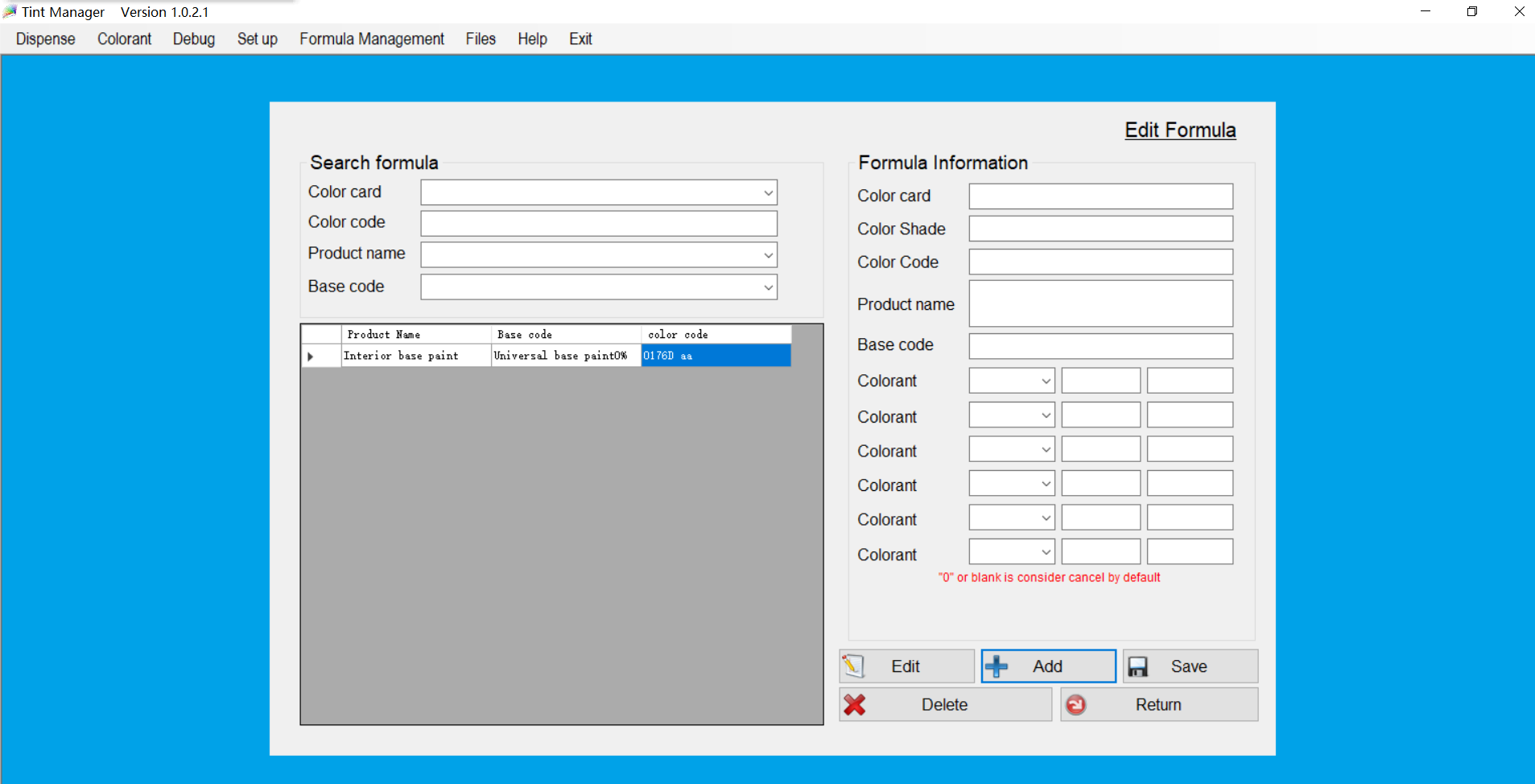Select the '0176D aa' color code cell
Screen dimensions: 1535x784
pos(716,356)
